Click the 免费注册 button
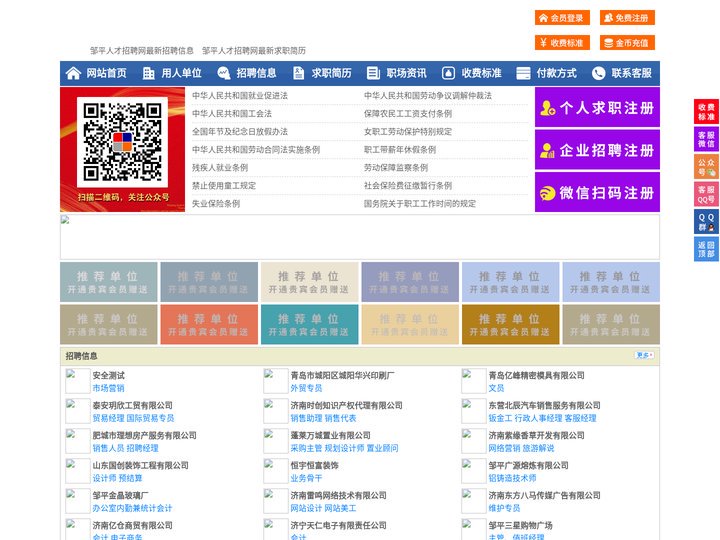 click(627, 18)
